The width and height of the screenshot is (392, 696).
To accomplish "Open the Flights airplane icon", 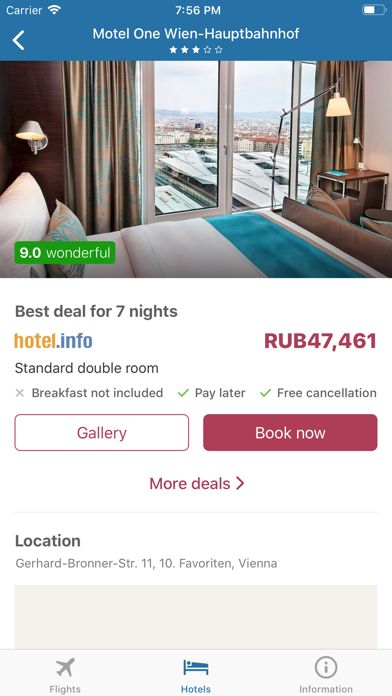I will point(65,667).
